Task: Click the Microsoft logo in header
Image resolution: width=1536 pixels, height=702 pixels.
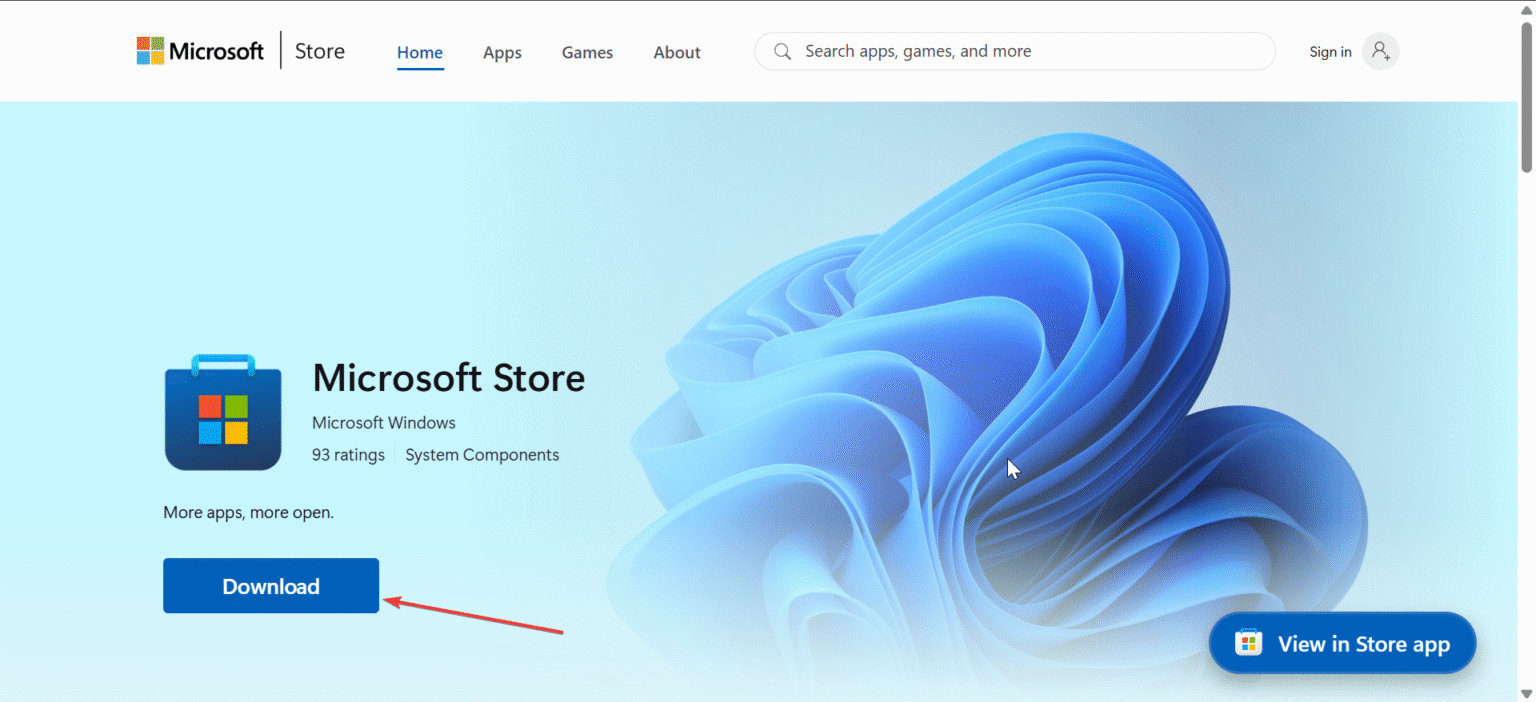Action: click(200, 51)
